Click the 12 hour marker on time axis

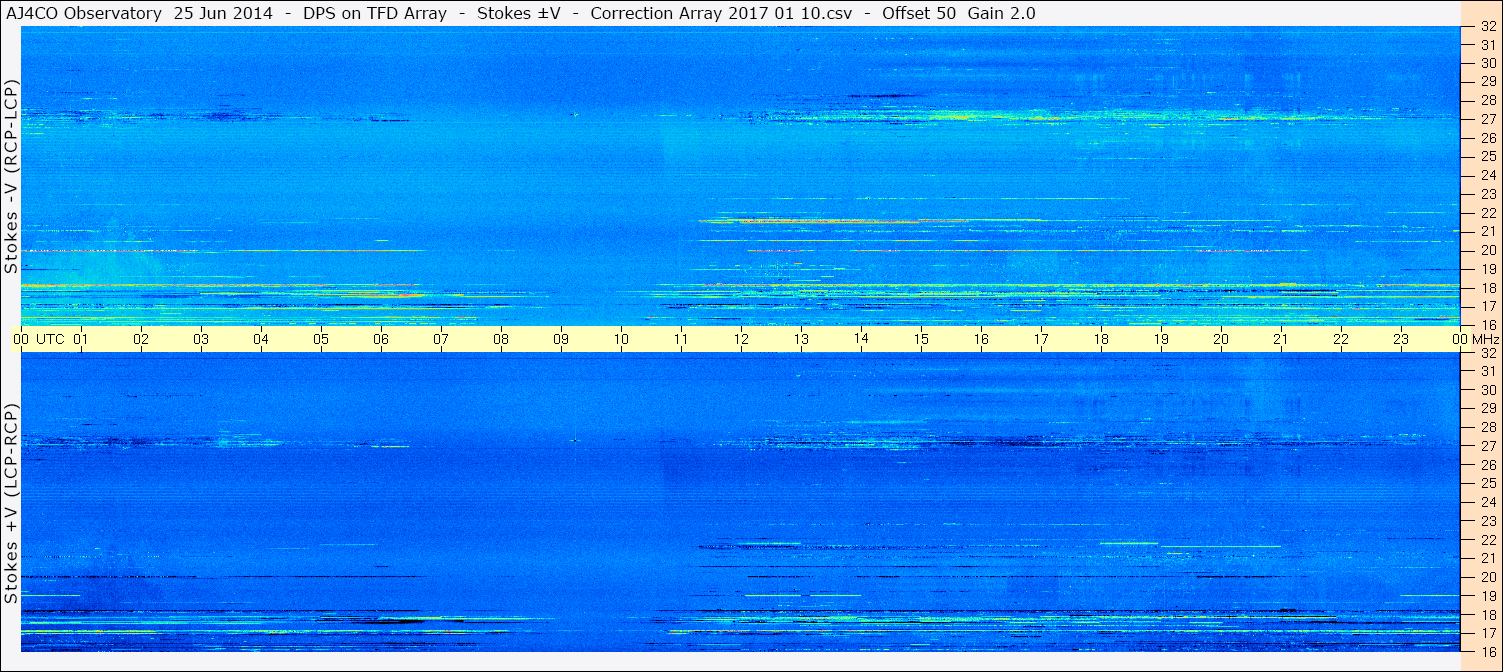coord(741,339)
